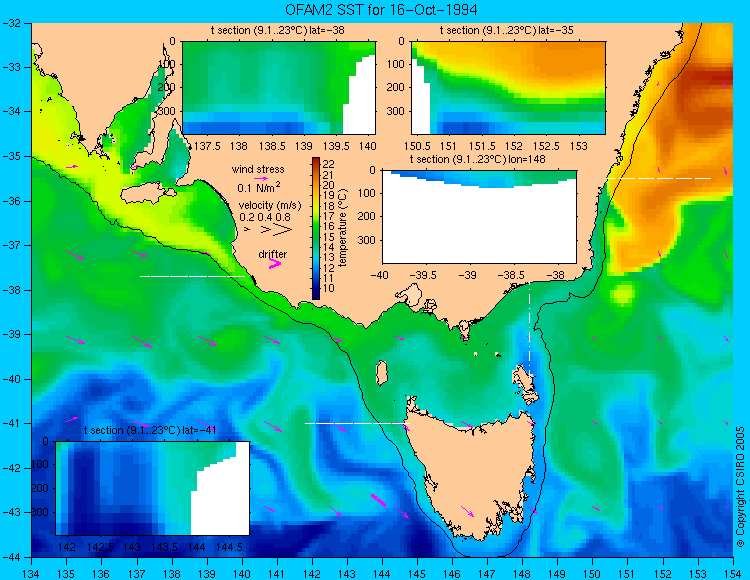This screenshot has width=750, height=580.
Task: Click the '147' longitude axis label
Action: pos(487,574)
